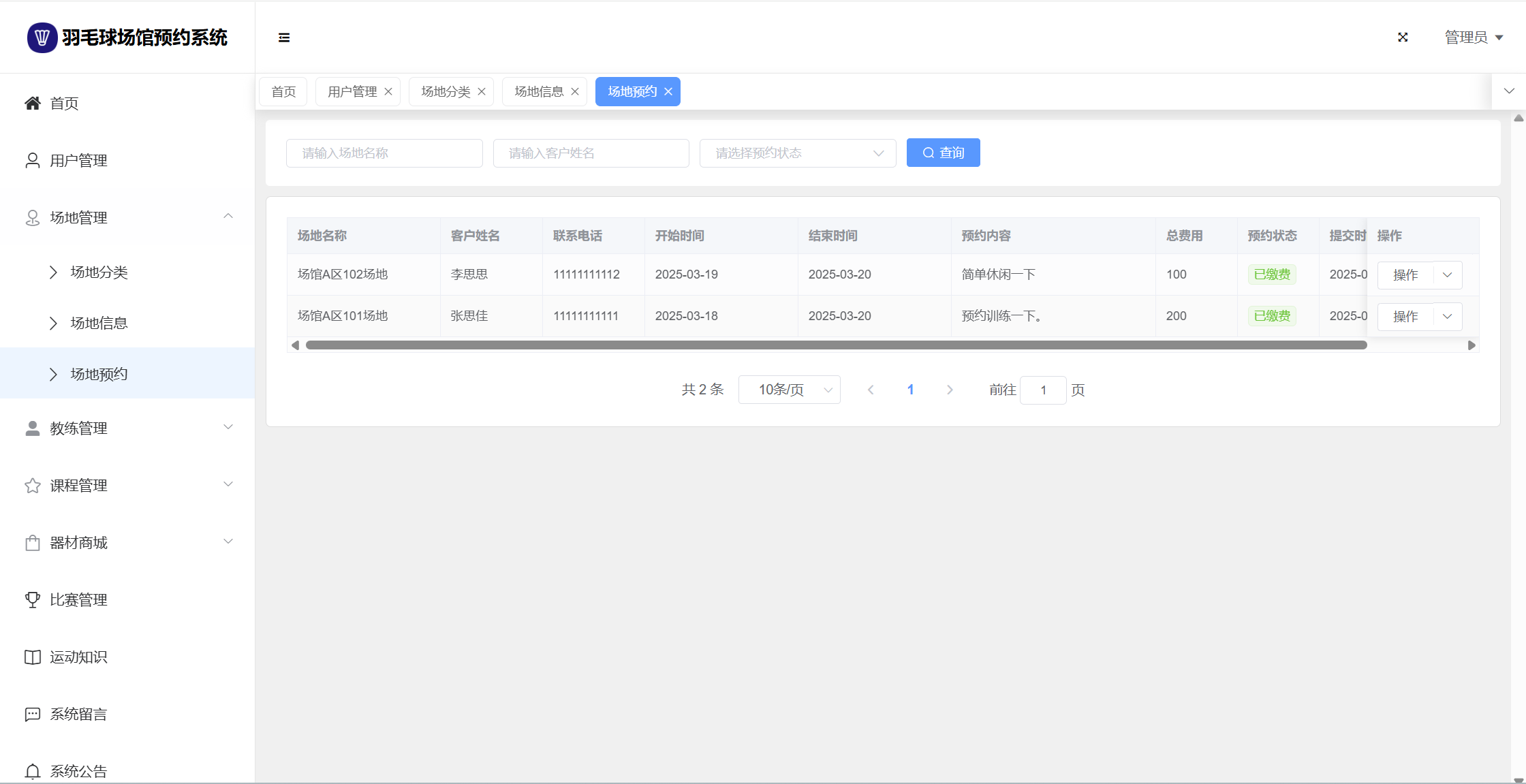Focus the 请输入场地名称 input field
The width and height of the screenshot is (1526, 784).
pyautogui.click(x=384, y=153)
